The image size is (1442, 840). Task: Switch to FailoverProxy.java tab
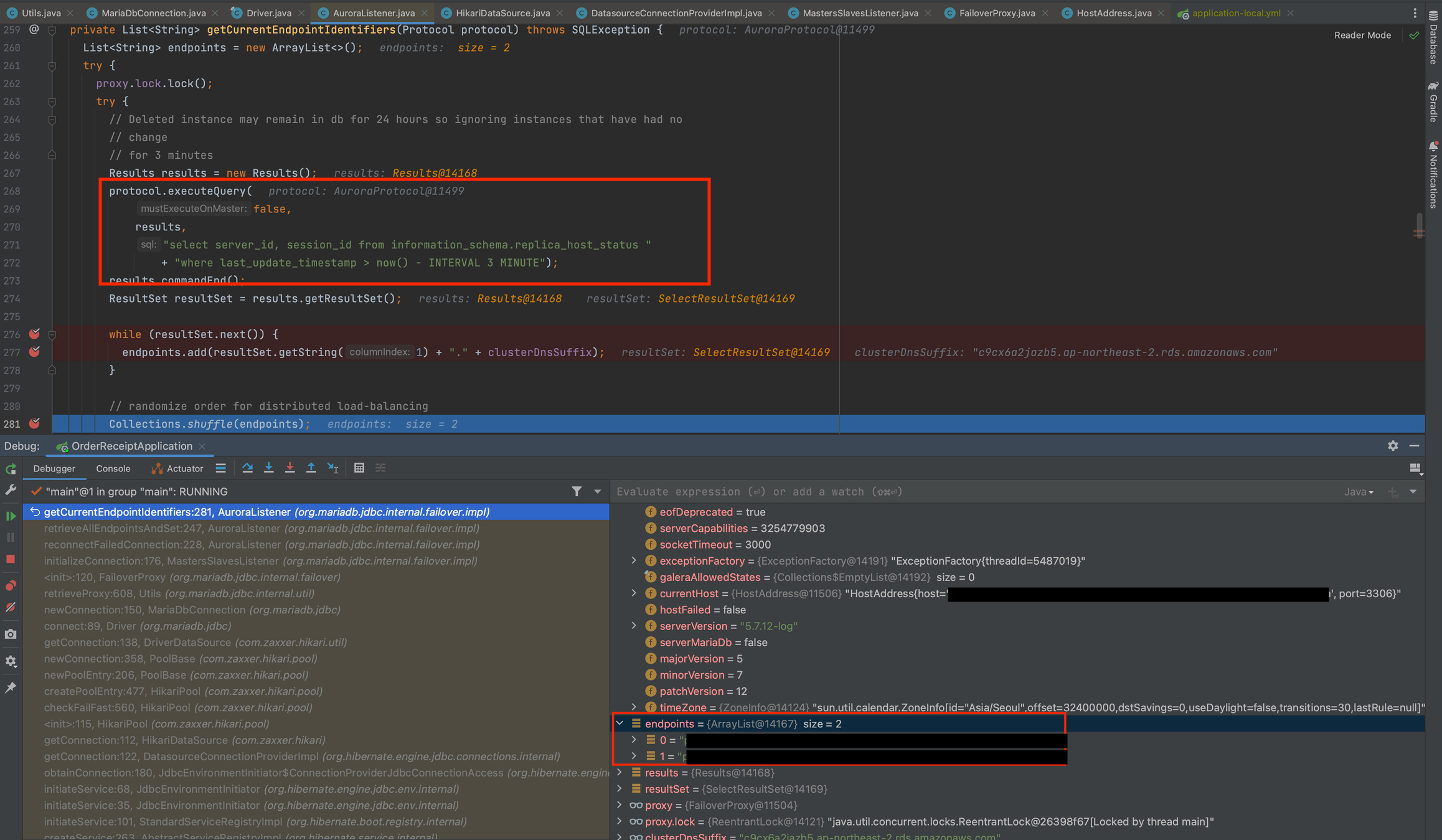tap(997, 13)
